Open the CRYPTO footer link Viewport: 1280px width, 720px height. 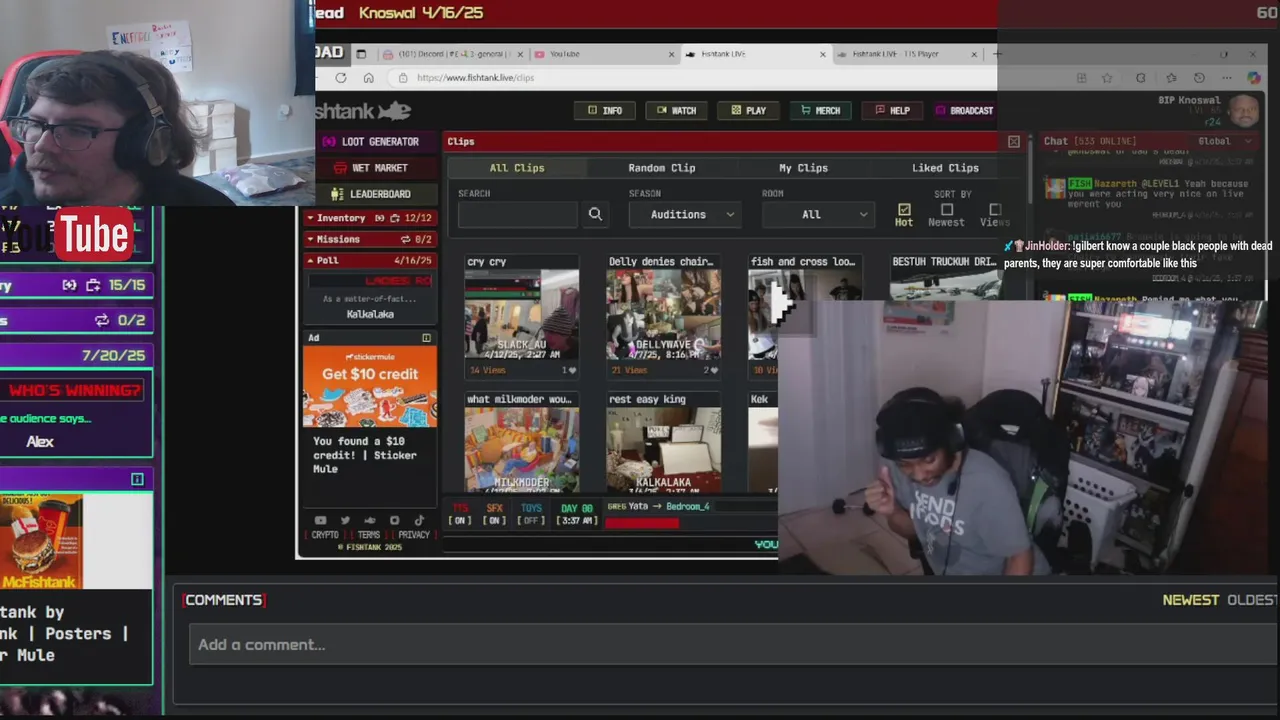(325, 535)
